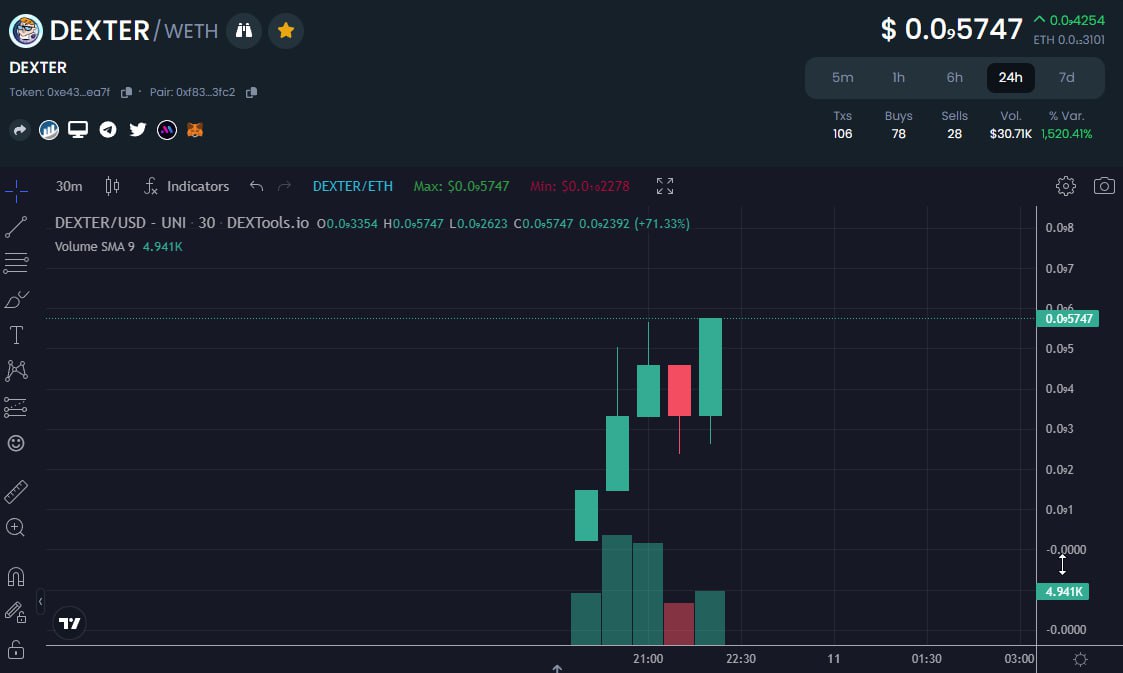Viewport: 1123px width, 673px height.
Task: Switch the chart to DEXTER/ETH
Action: pyautogui.click(x=352, y=186)
